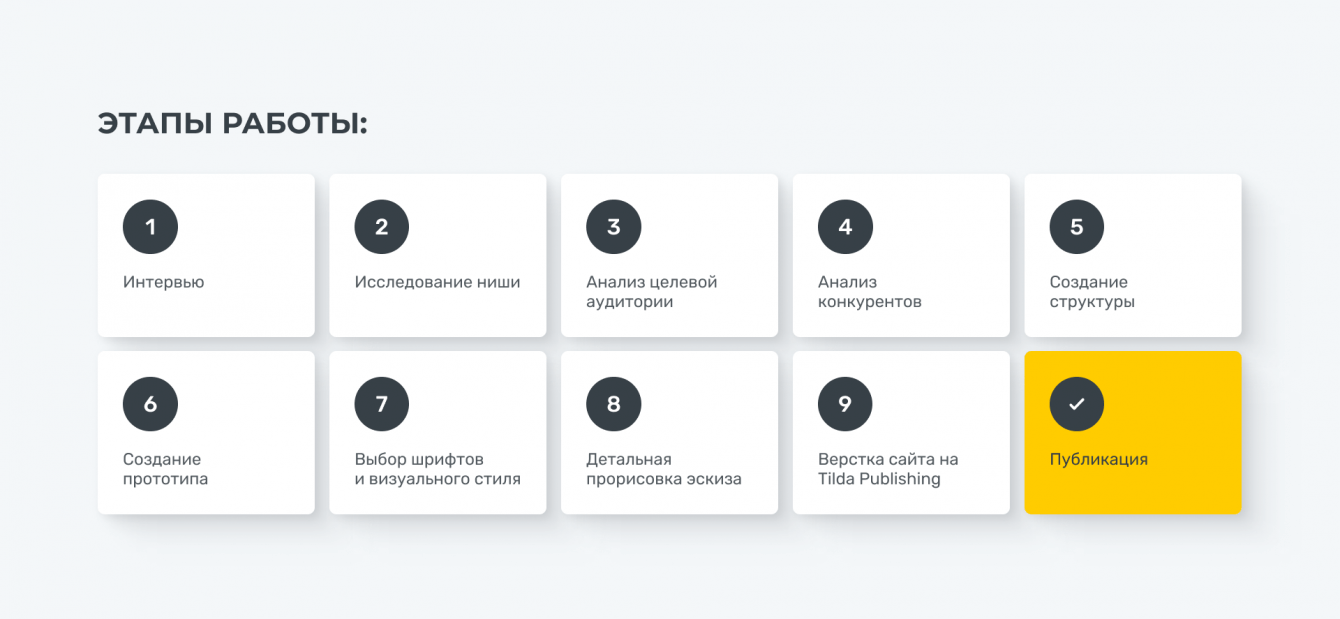Select the number 5 circle badge
Viewport: 1340px width, 619px height.
click(1077, 227)
